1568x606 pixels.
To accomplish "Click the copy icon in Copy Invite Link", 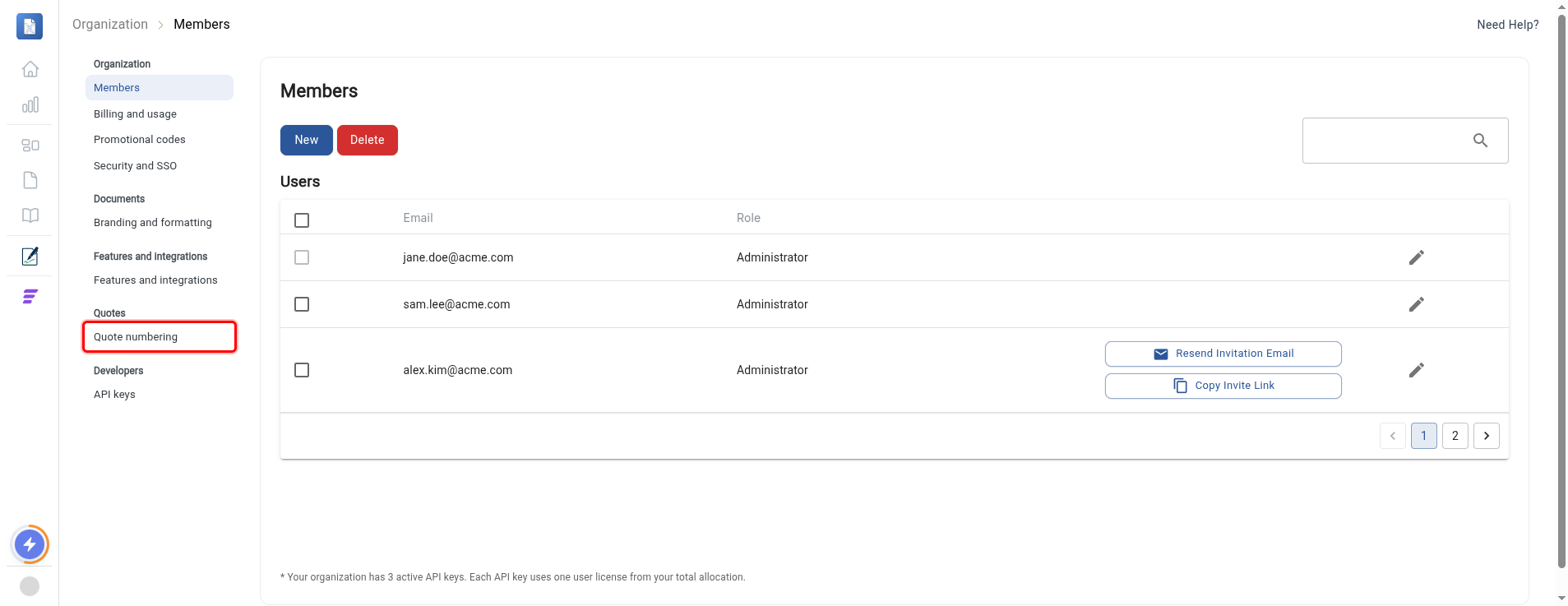I will click(x=1181, y=386).
